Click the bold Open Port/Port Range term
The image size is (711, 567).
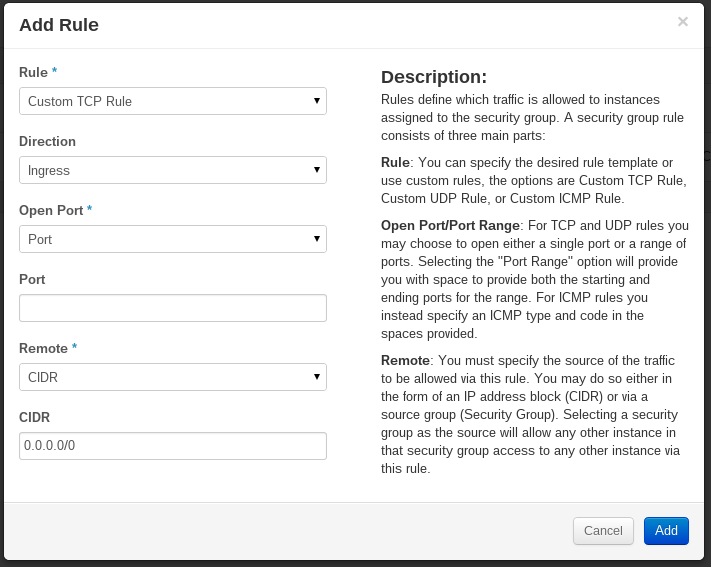point(450,225)
